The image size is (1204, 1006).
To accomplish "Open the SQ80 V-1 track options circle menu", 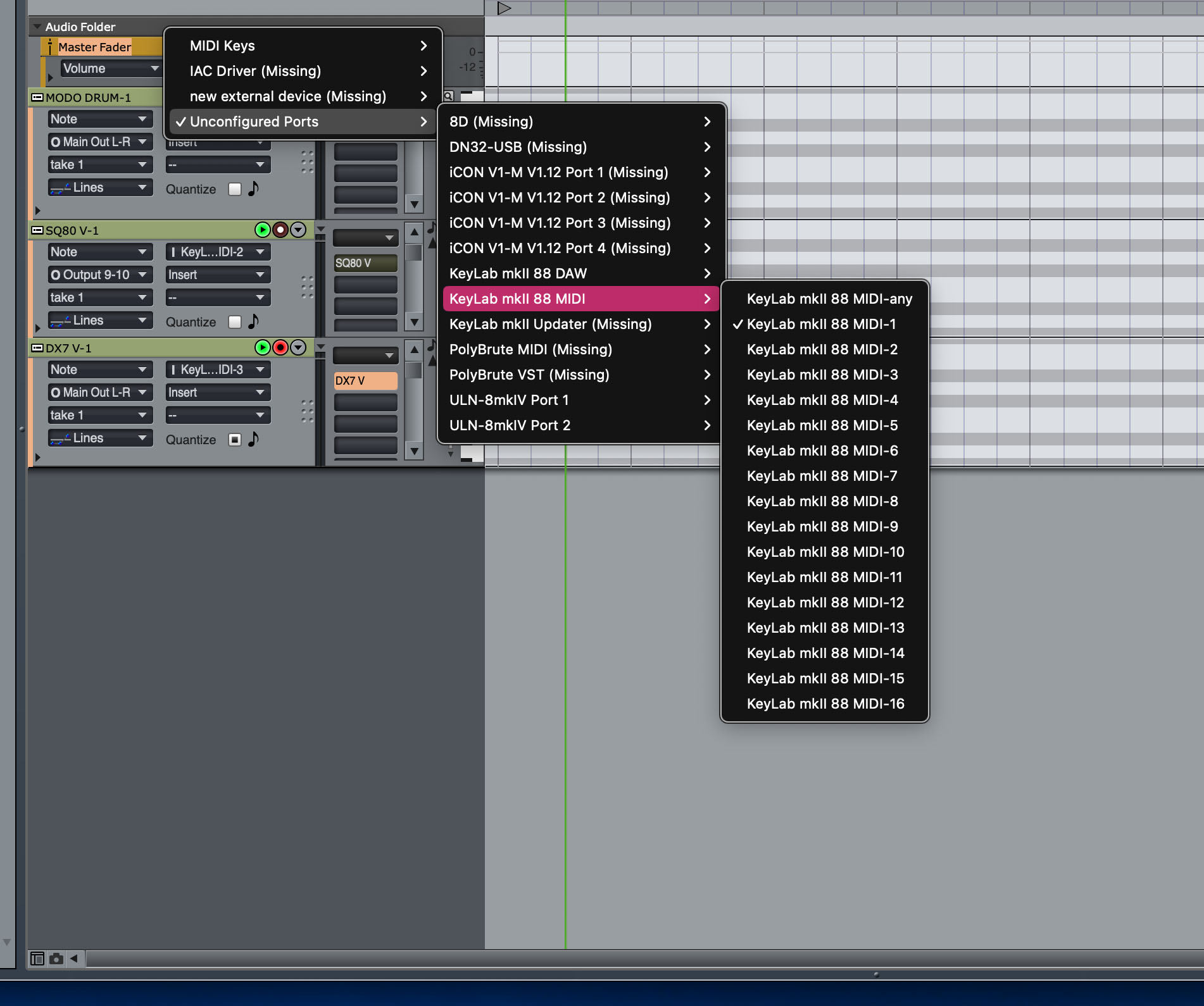I will (298, 230).
